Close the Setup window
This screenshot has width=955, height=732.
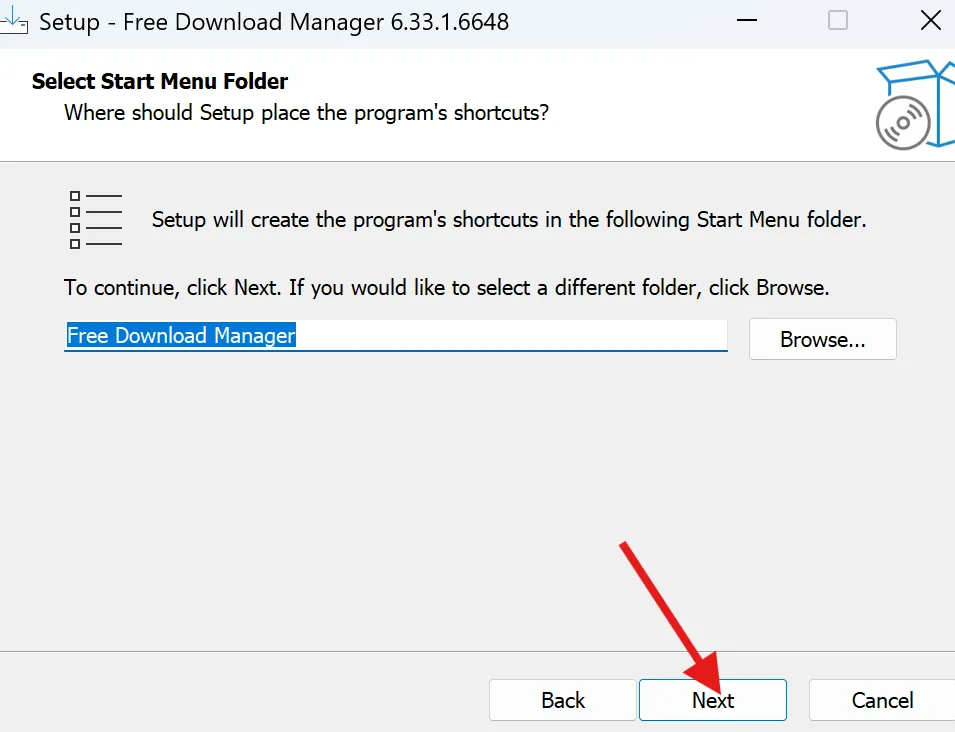[x=931, y=21]
